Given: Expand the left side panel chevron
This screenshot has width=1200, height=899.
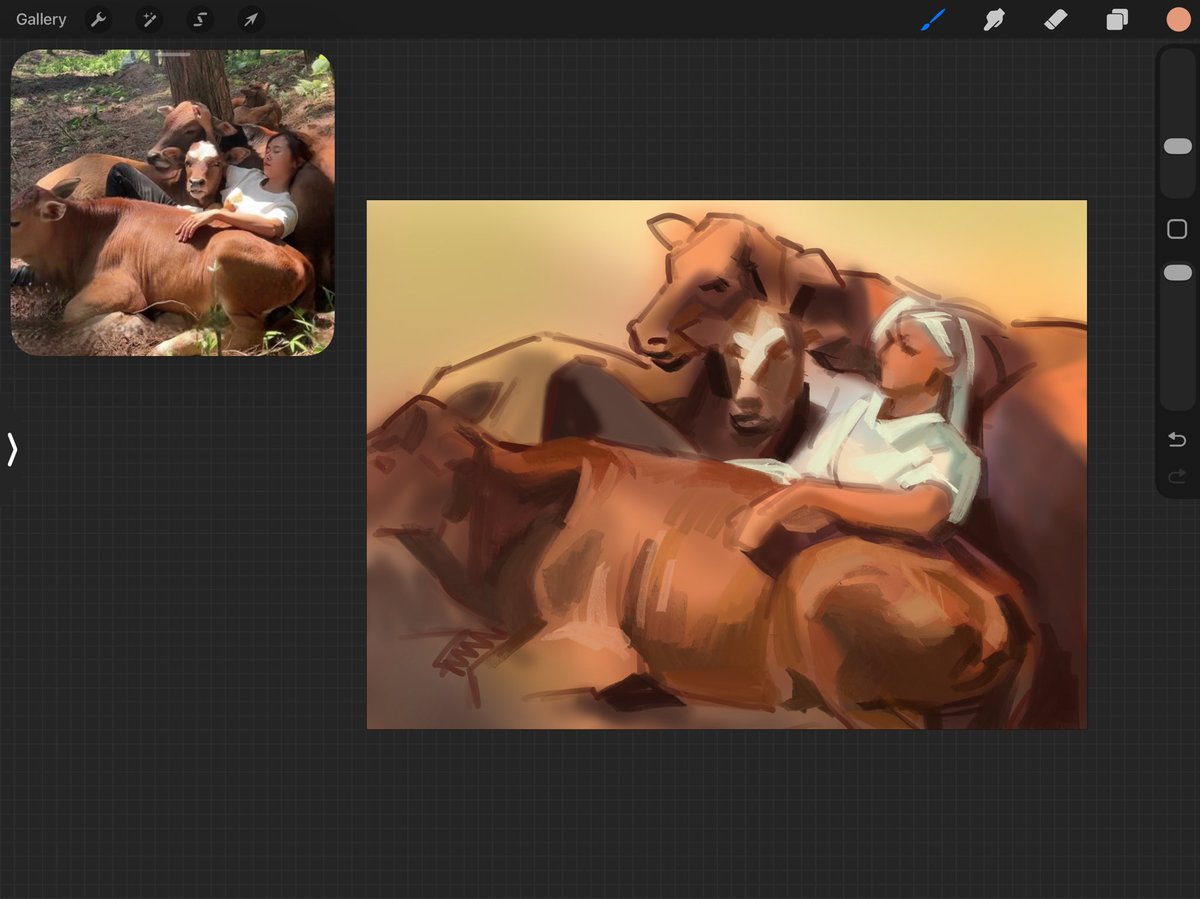Looking at the screenshot, I should pos(12,450).
